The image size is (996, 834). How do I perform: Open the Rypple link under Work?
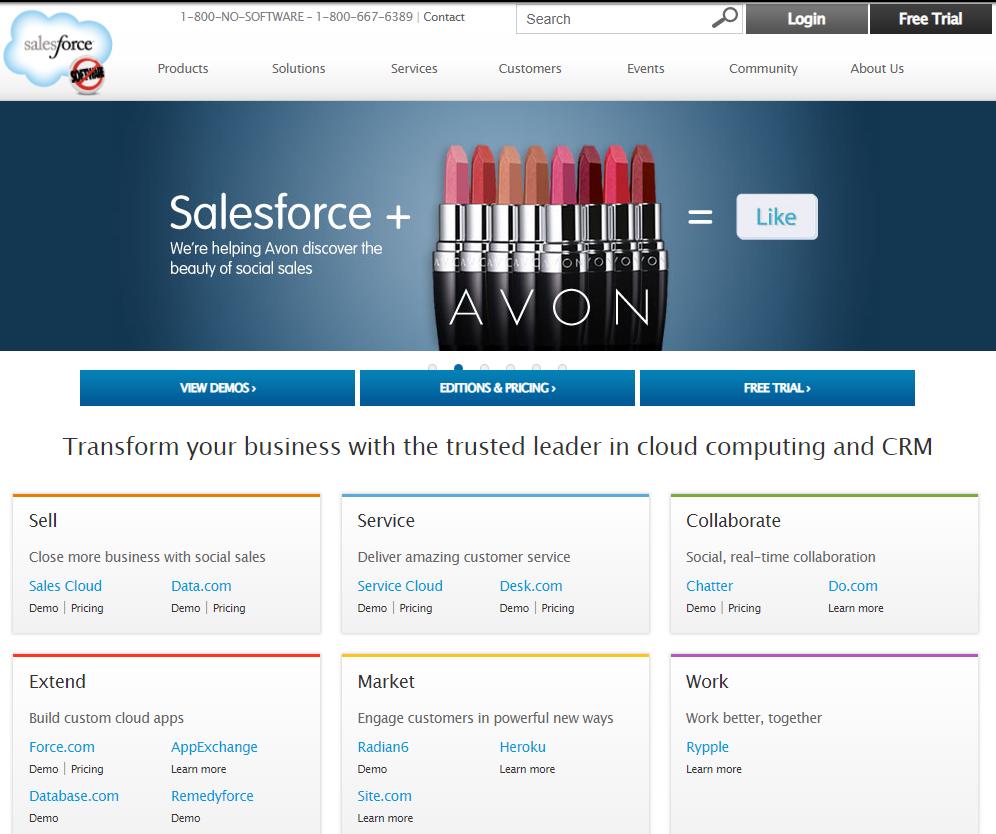[x=707, y=747]
